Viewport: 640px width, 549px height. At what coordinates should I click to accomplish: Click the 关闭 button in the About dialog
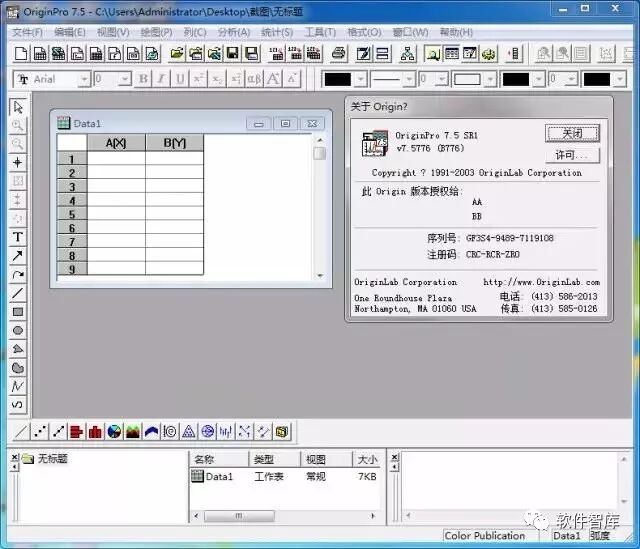click(x=572, y=133)
